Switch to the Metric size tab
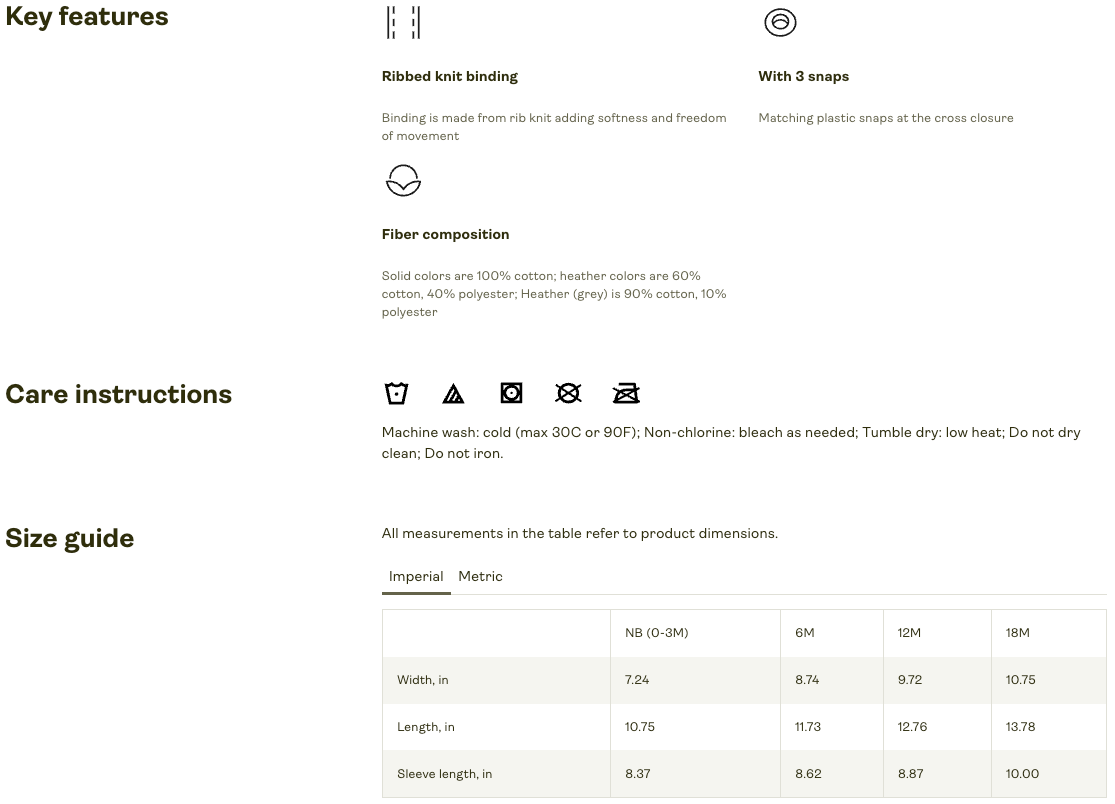Screen dimensions: 1115x804 480,577
